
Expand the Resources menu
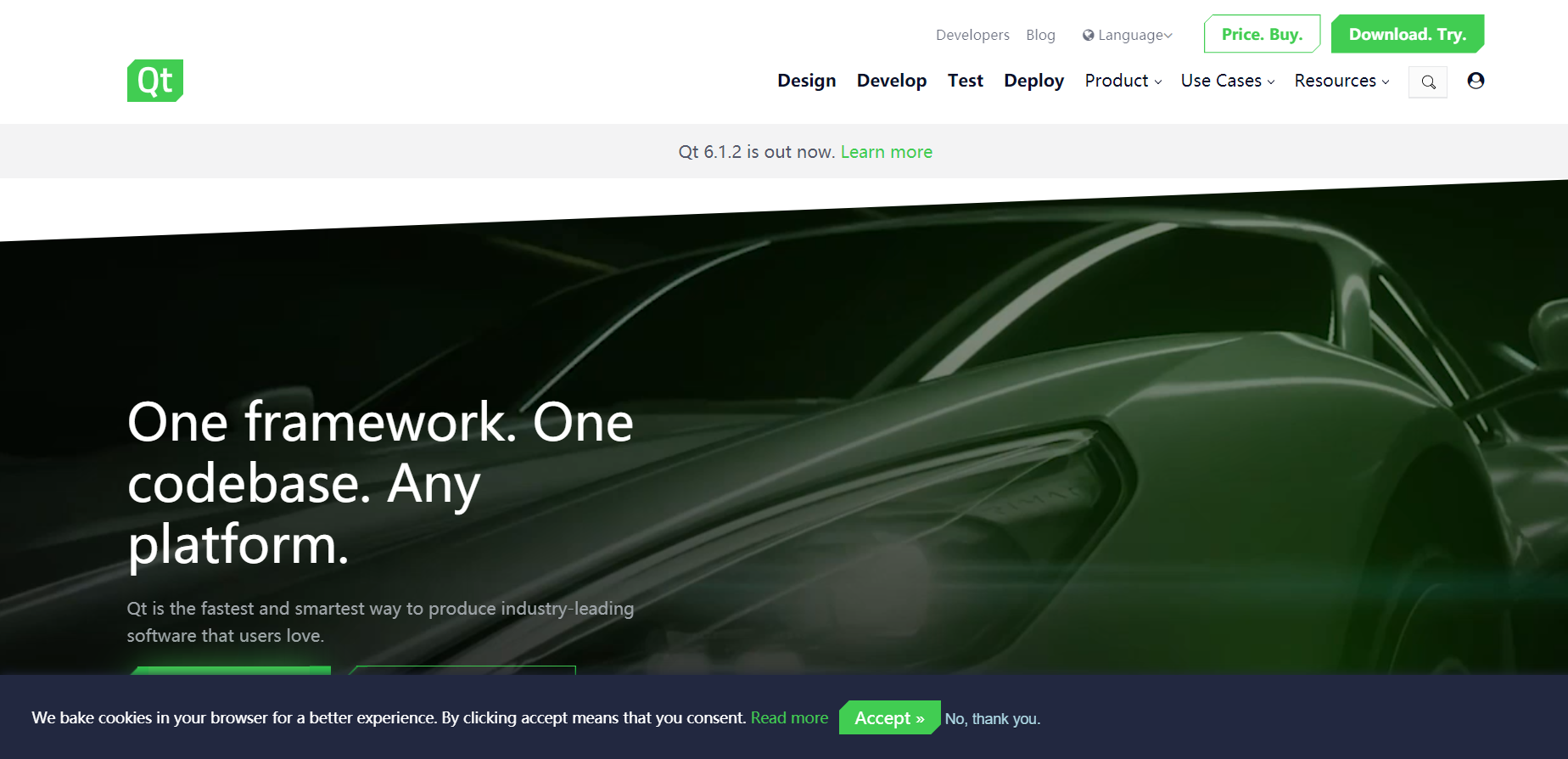[x=1341, y=81]
